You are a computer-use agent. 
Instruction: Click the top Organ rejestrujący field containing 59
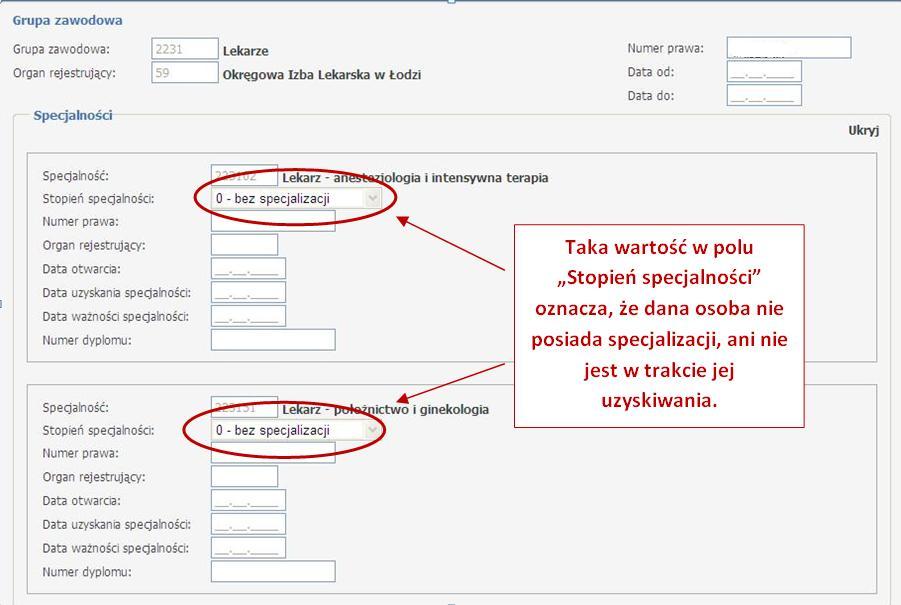click(184, 72)
